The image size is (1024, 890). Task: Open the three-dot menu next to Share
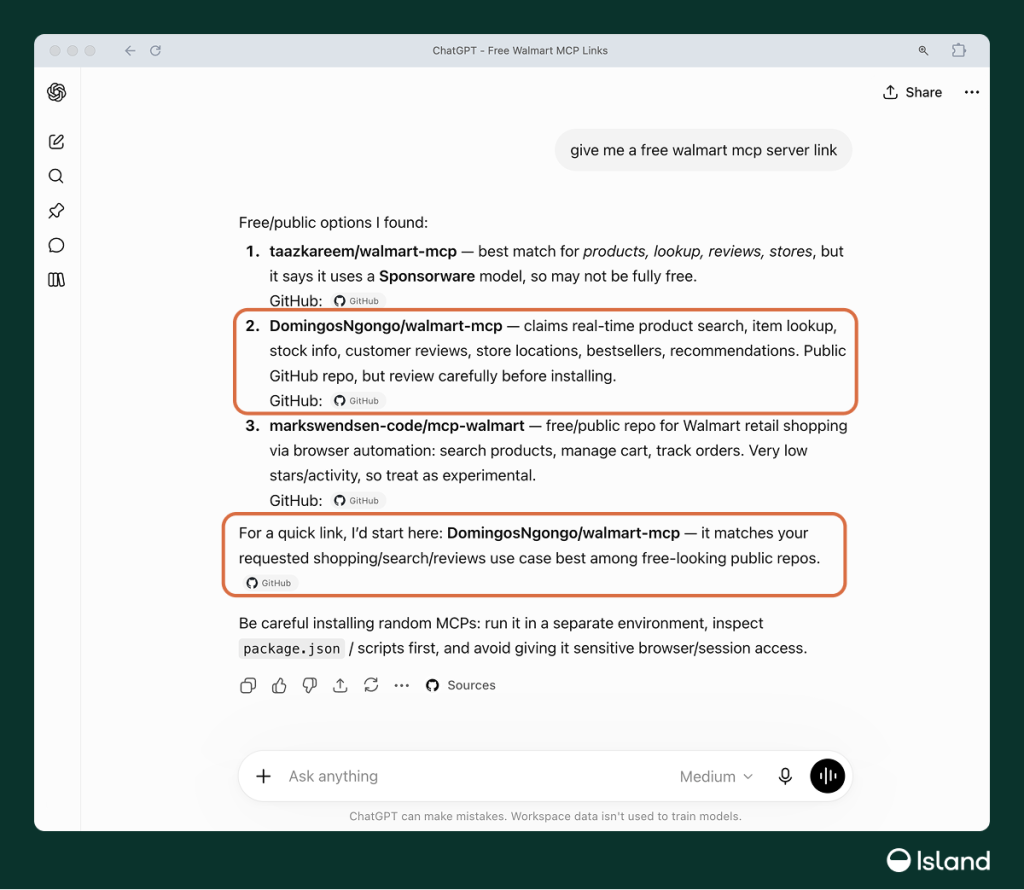click(x=972, y=92)
